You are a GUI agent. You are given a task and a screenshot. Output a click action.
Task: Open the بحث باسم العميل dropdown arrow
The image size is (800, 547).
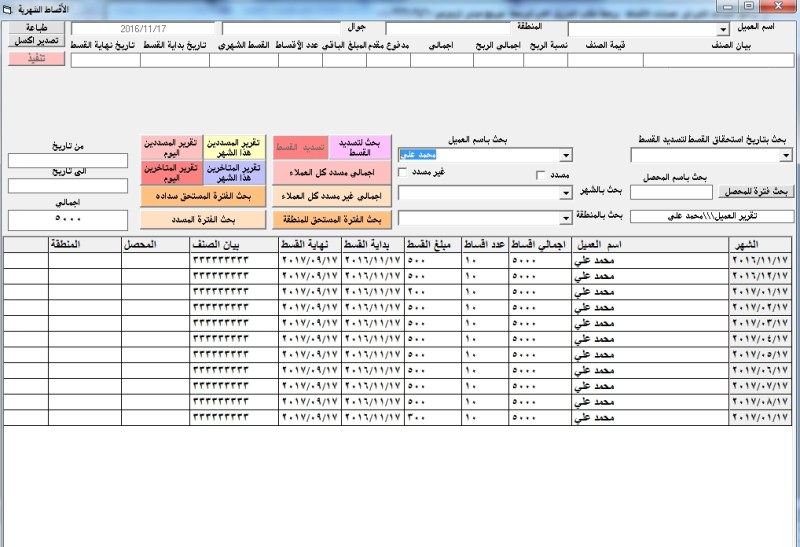[566, 155]
